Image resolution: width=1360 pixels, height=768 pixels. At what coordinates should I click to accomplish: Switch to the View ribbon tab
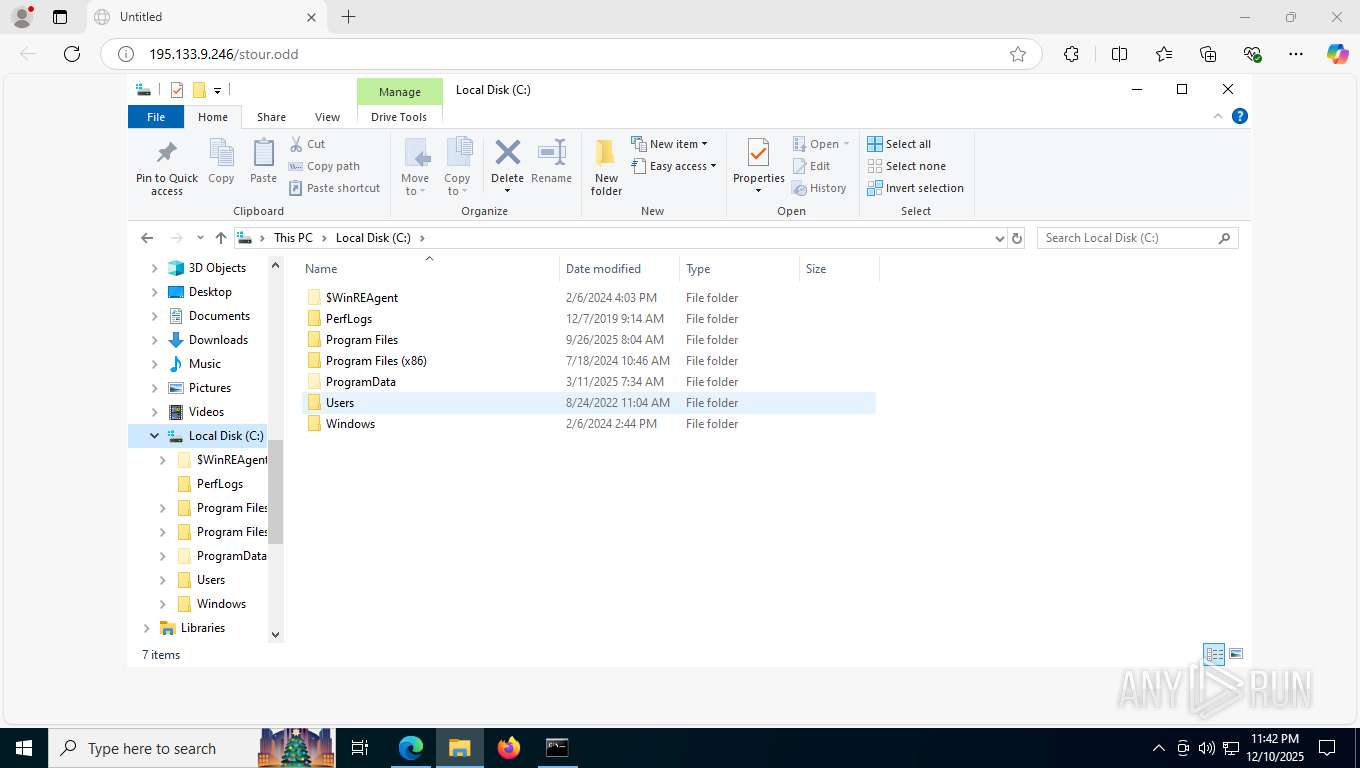pos(327,117)
